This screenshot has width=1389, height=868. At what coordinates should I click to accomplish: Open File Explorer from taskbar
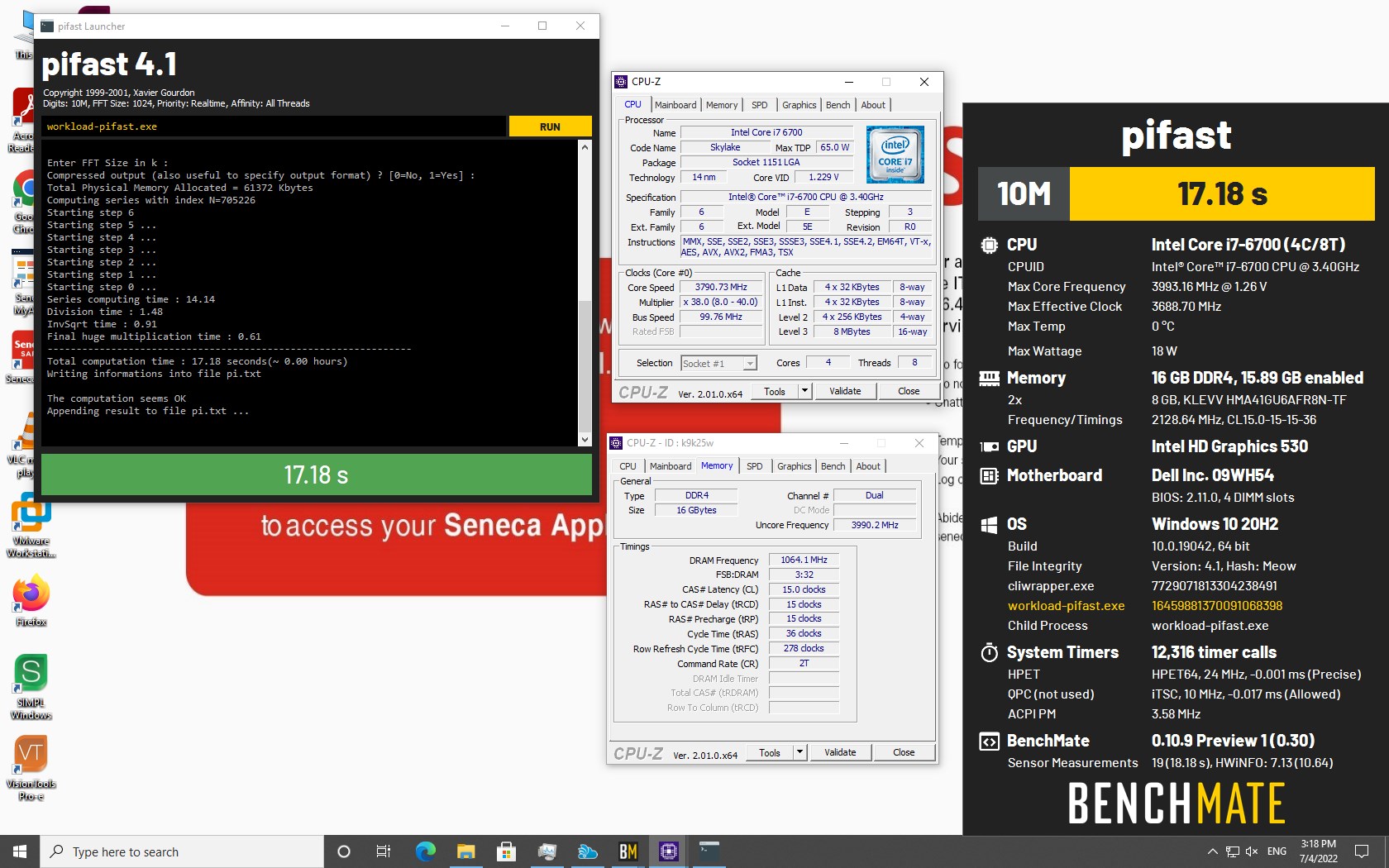465,851
